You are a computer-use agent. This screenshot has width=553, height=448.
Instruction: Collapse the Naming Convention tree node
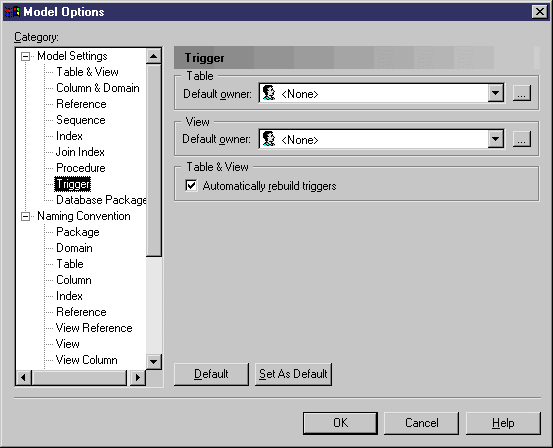(x=25, y=216)
